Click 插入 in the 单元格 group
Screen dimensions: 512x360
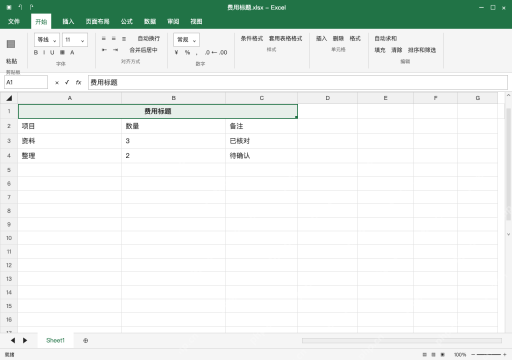pos(321,39)
